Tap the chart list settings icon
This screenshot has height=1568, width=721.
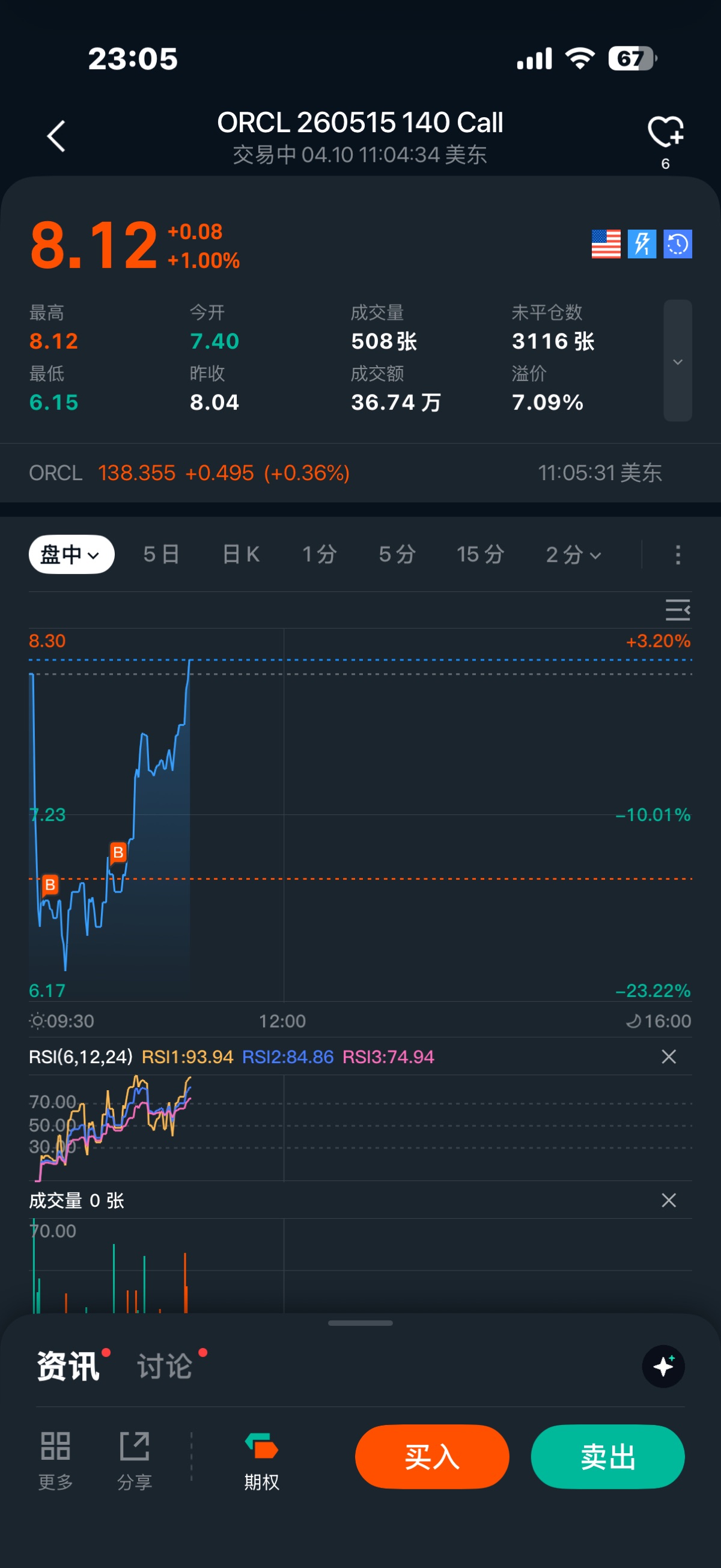[x=677, y=610]
